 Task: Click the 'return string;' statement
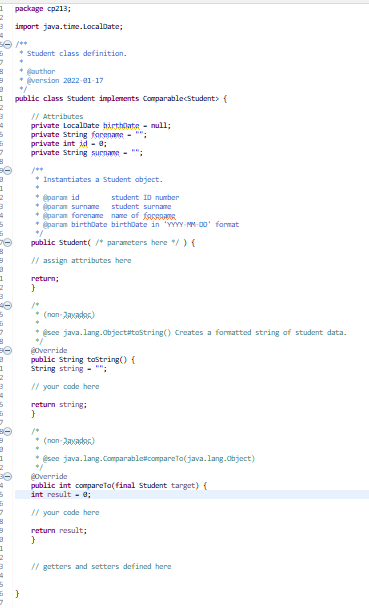[x=59, y=405]
